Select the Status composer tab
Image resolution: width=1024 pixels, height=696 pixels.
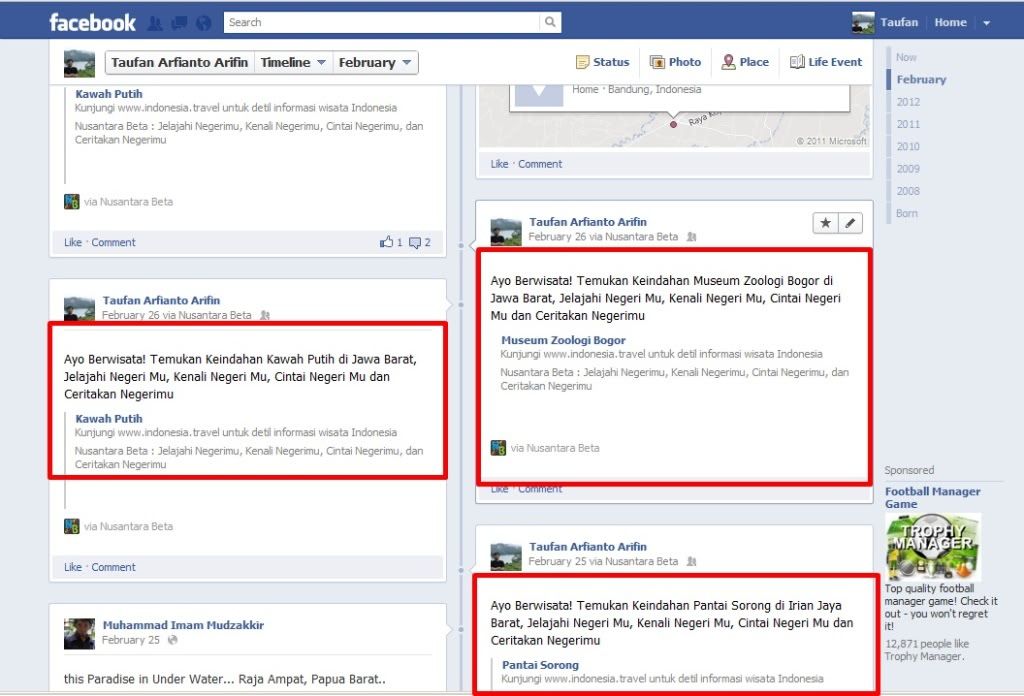click(x=603, y=62)
